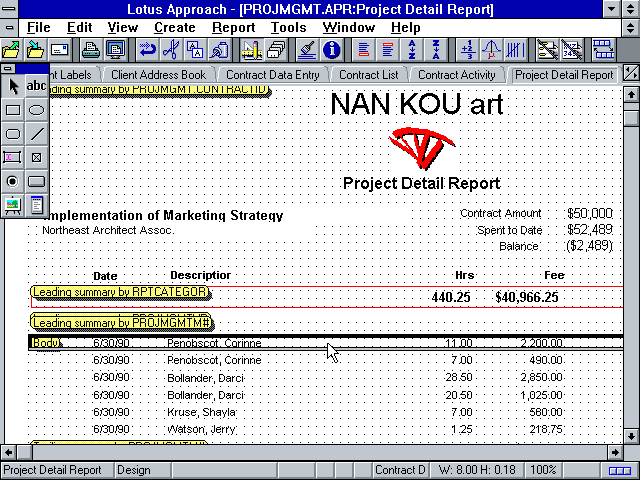This screenshot has width=640, height=480.
Task: Click the Open file folder icon
Action: pyautogui.click(x=11, y=50)
